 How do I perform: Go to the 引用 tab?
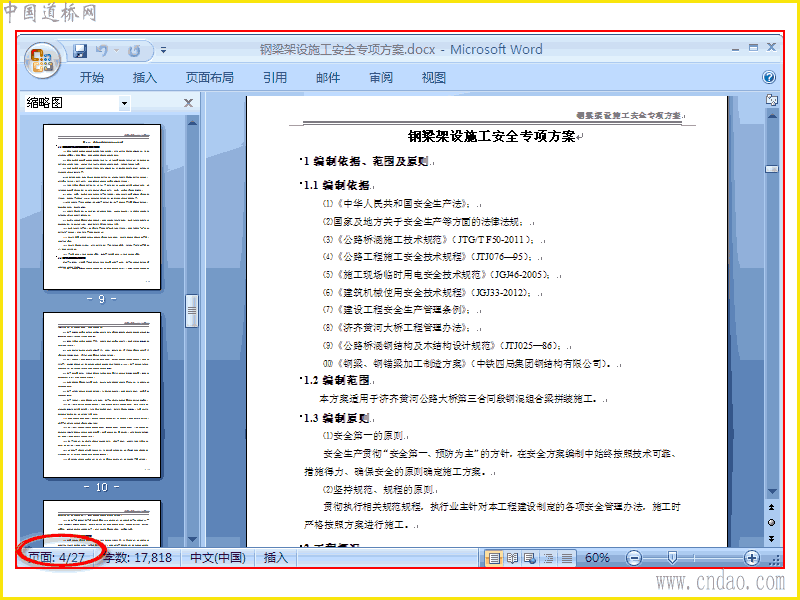[275, 78]
